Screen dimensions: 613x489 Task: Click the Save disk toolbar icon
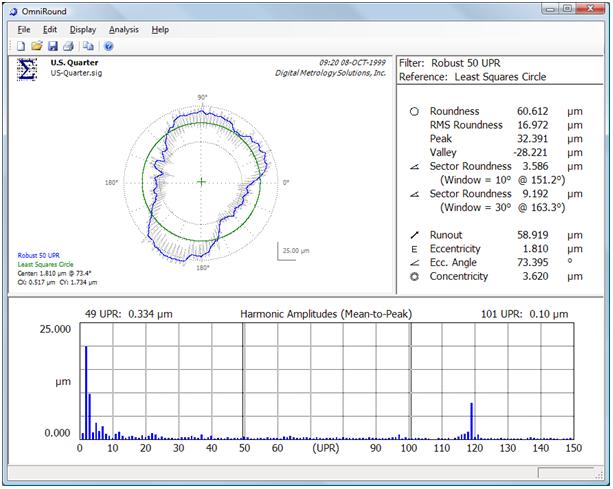click(x=53, y=46)
